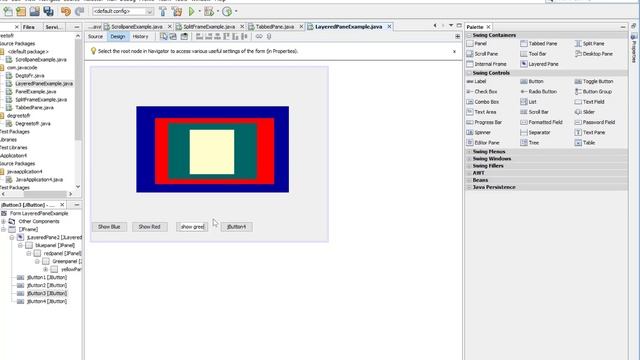640x360 pixels.
Task: Run the project with the green arrow
Action: (191, 11)
